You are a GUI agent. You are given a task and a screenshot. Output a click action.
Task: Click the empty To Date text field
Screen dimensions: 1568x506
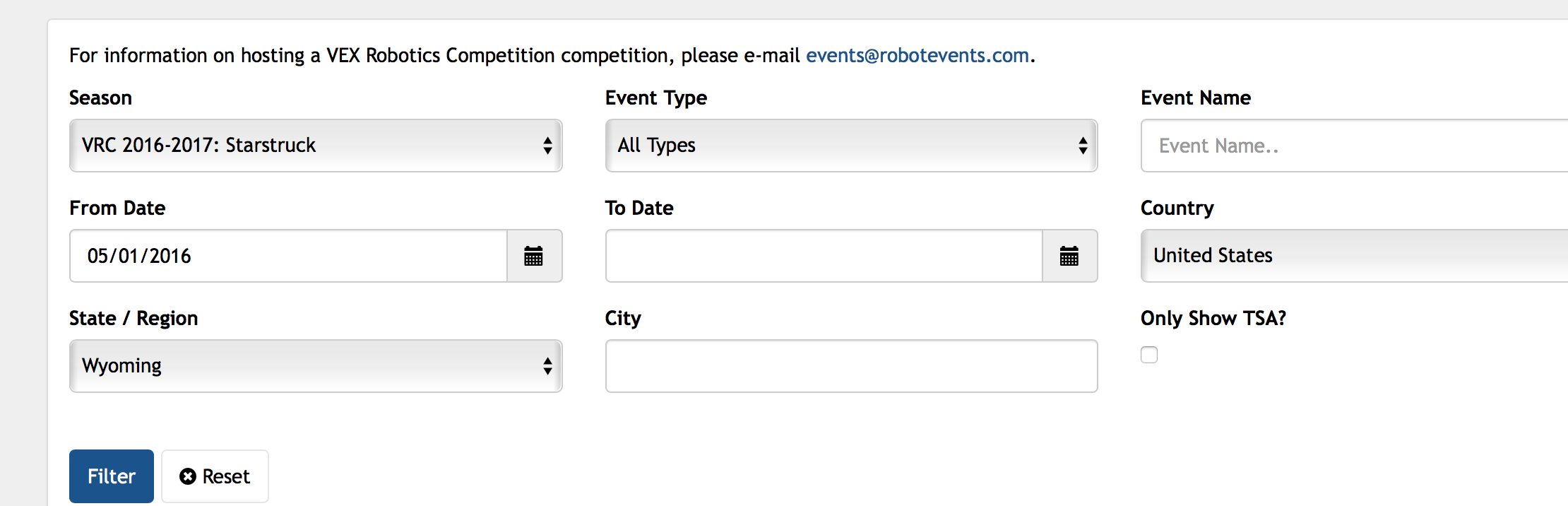(x=824, y=256)
